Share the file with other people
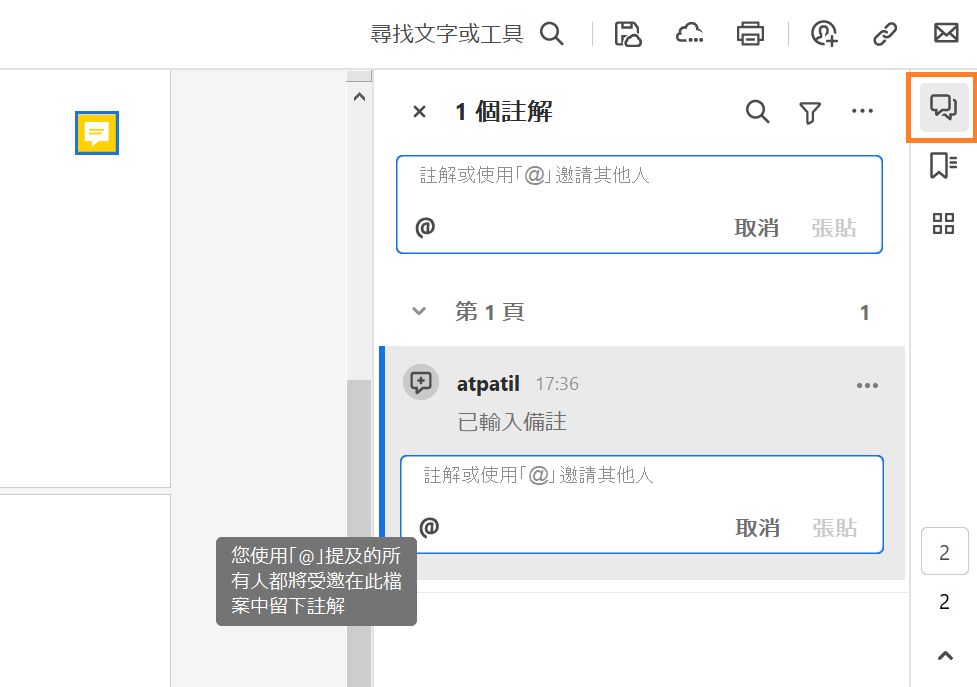 tap(823, 33)
